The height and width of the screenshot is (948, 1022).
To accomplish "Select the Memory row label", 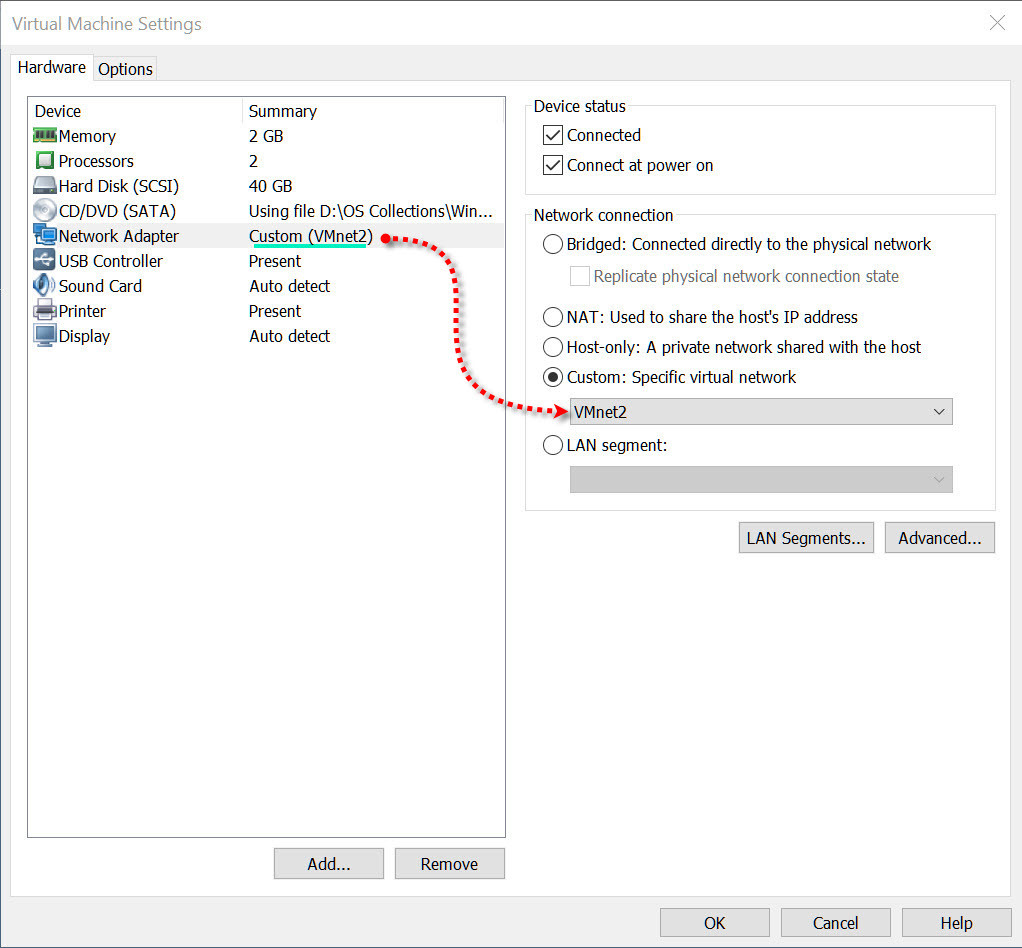I will tap(87, 136).
